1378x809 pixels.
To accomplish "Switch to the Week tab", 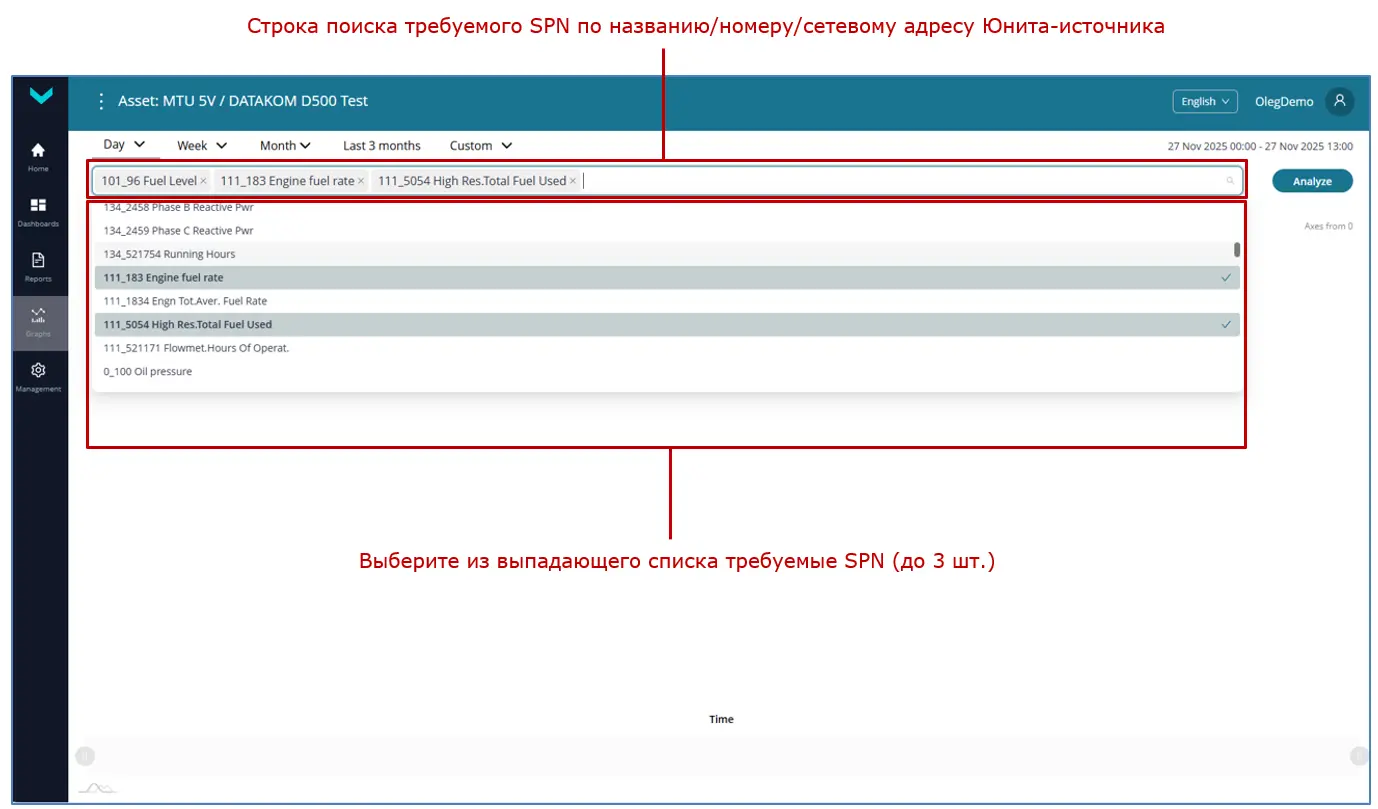I will tap(201, 144).
